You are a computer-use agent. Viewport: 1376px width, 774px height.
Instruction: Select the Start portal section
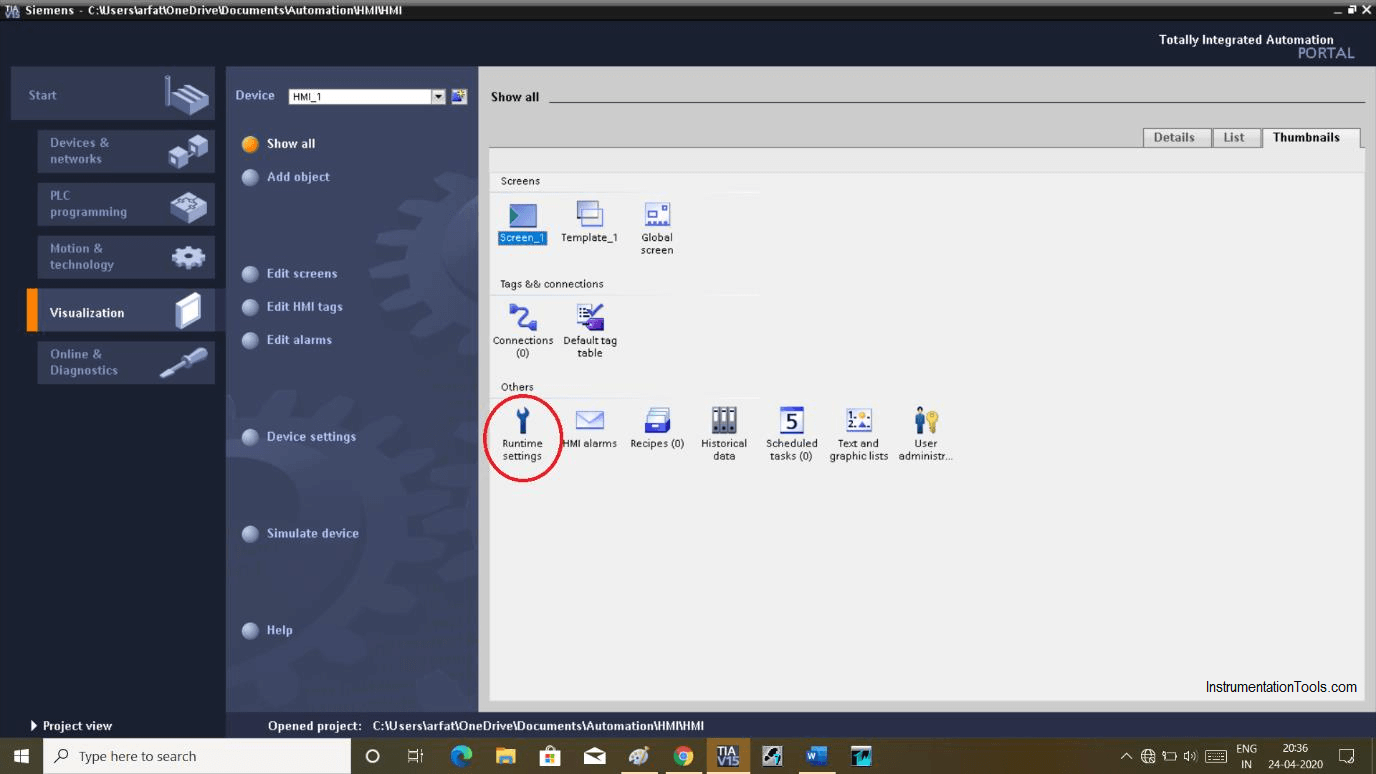tap(113, 94)
